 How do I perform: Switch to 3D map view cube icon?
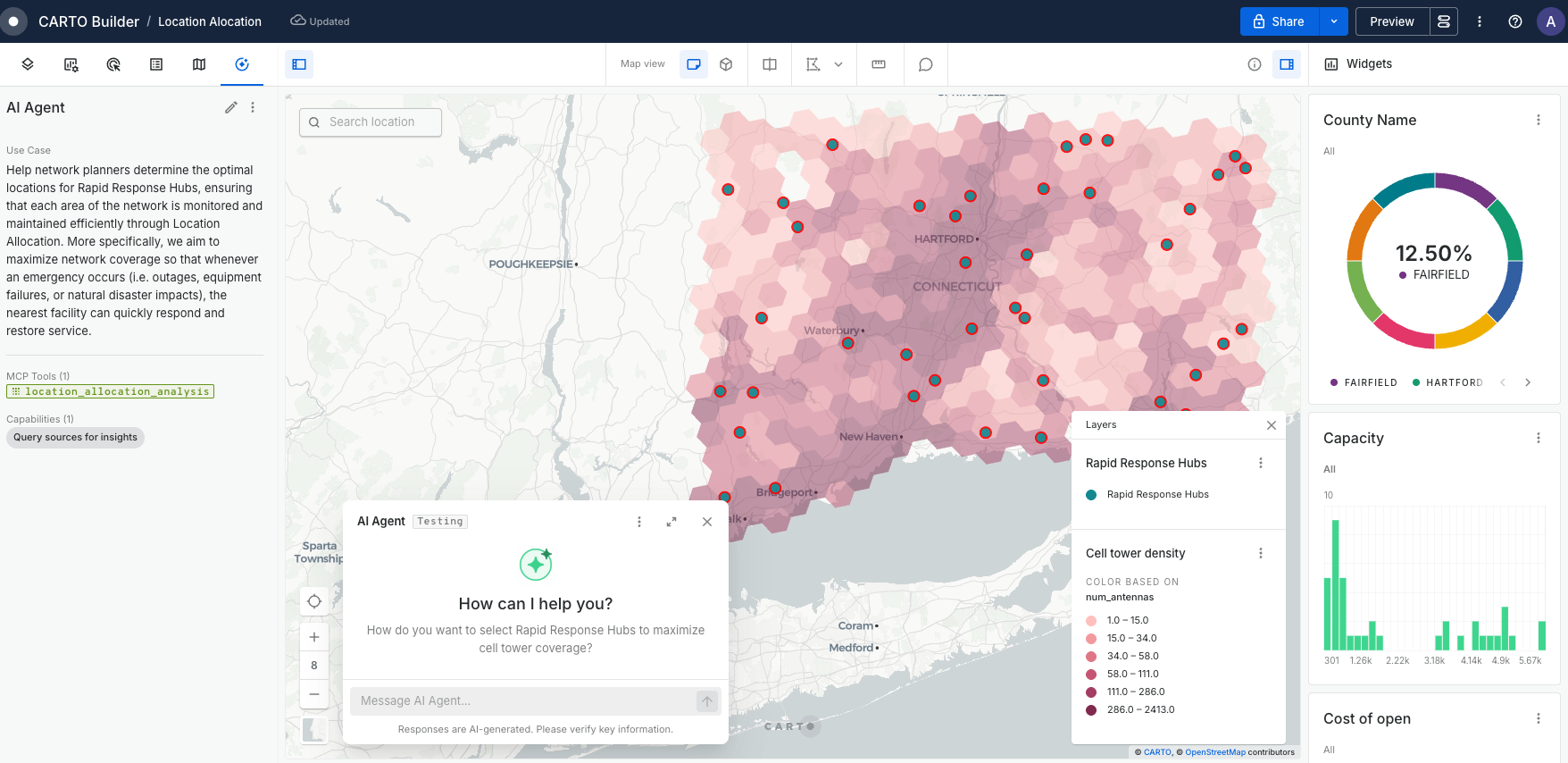[x=726, y=64]
